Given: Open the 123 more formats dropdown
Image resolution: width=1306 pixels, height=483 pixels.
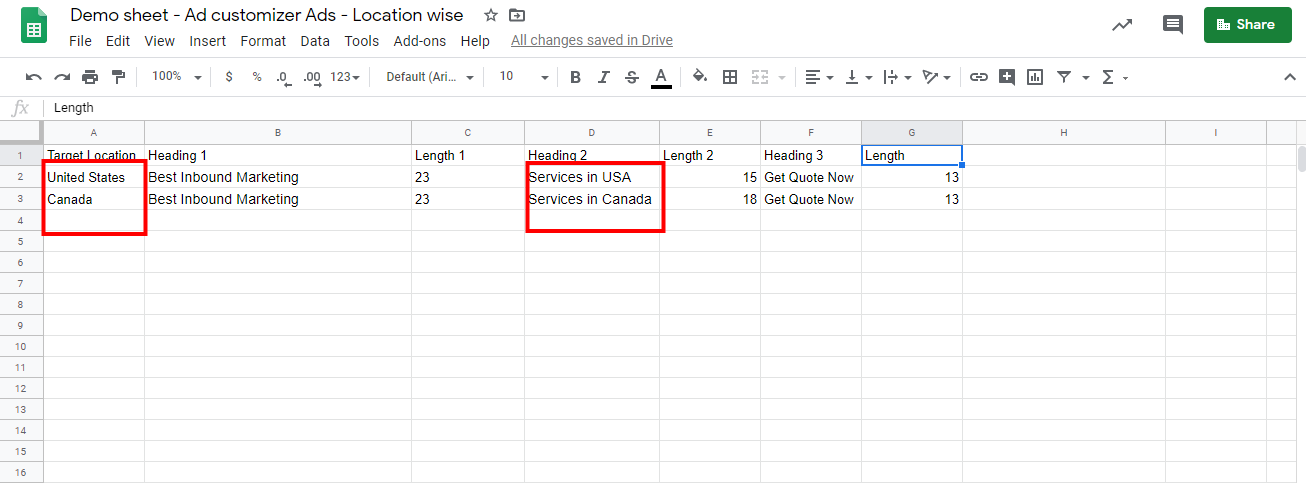Looking at the screenshot, I should click(x=346, y=77).
